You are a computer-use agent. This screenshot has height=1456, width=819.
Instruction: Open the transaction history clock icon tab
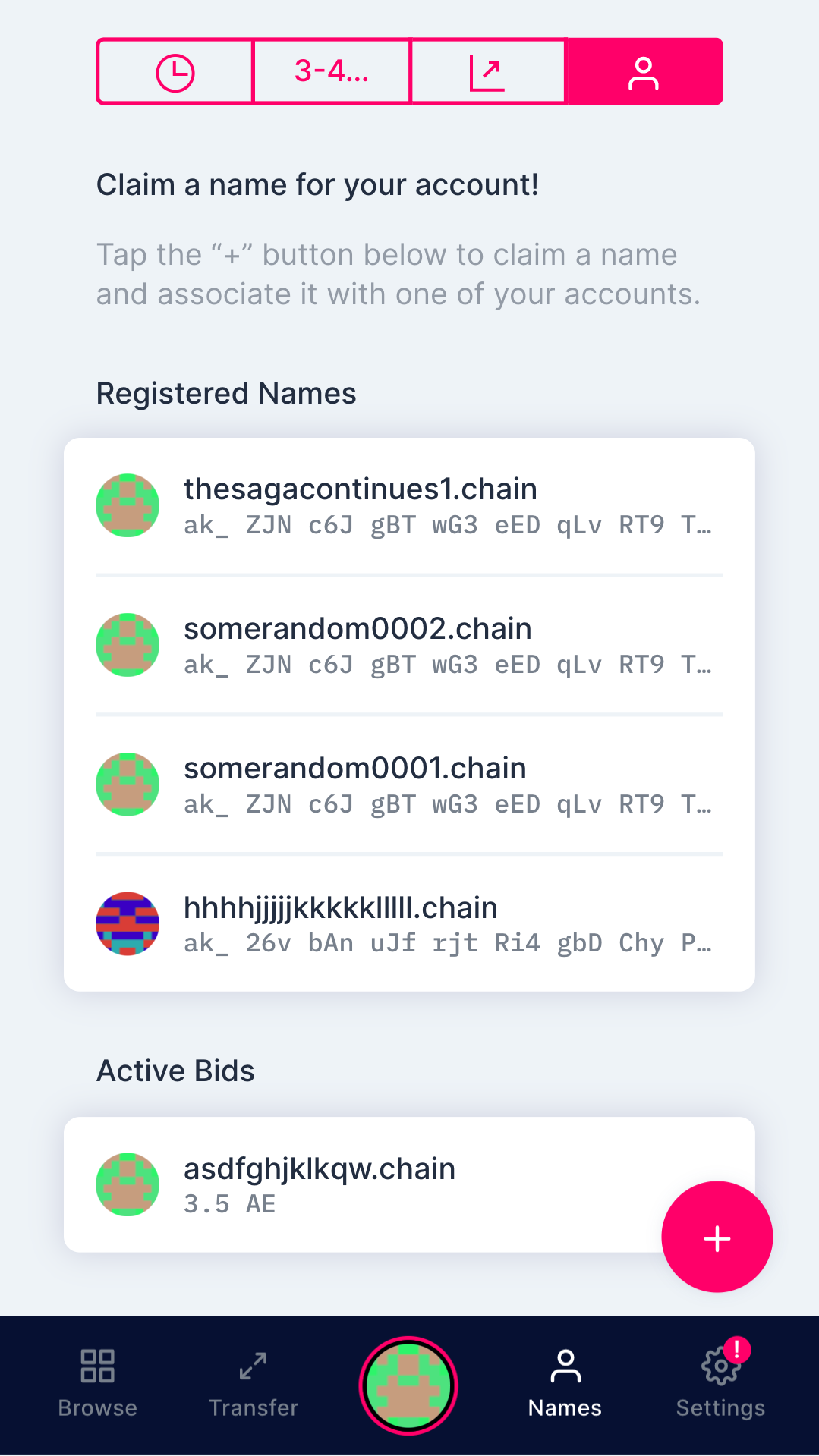174,71
